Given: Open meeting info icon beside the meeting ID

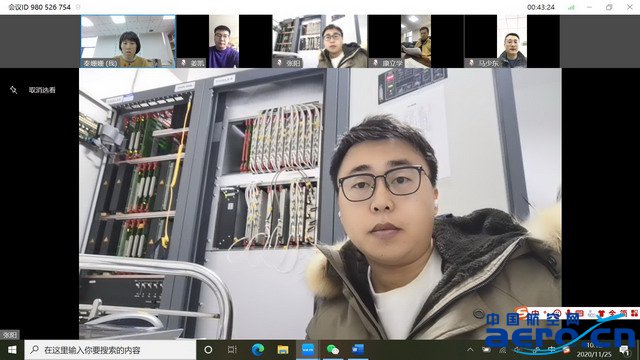Looking at the screenshot, I should pos(78,7).
